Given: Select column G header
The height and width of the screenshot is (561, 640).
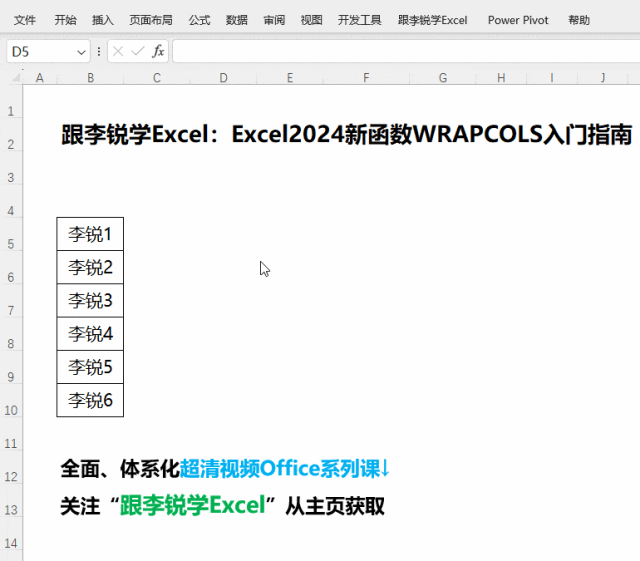Looking at the screenshot, I should [x=443, y=77].
